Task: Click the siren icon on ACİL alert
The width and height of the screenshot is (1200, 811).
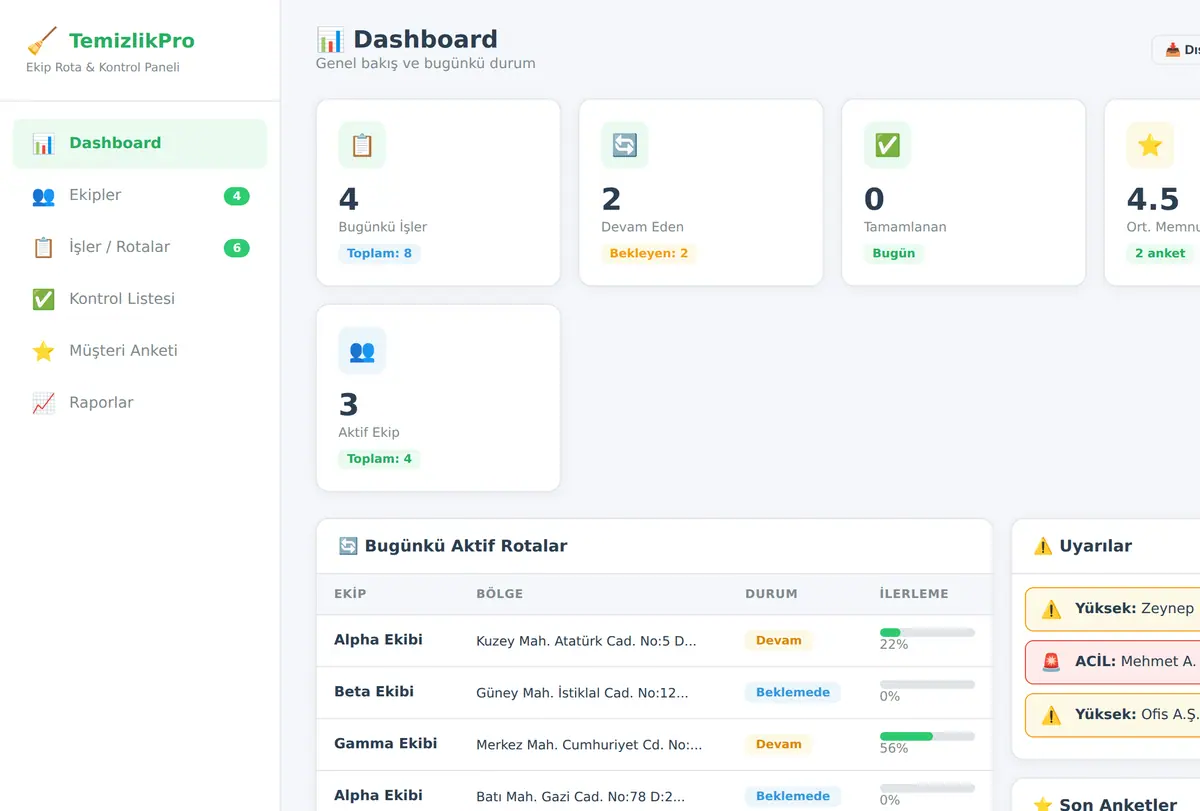Action: coord(1051,662)
